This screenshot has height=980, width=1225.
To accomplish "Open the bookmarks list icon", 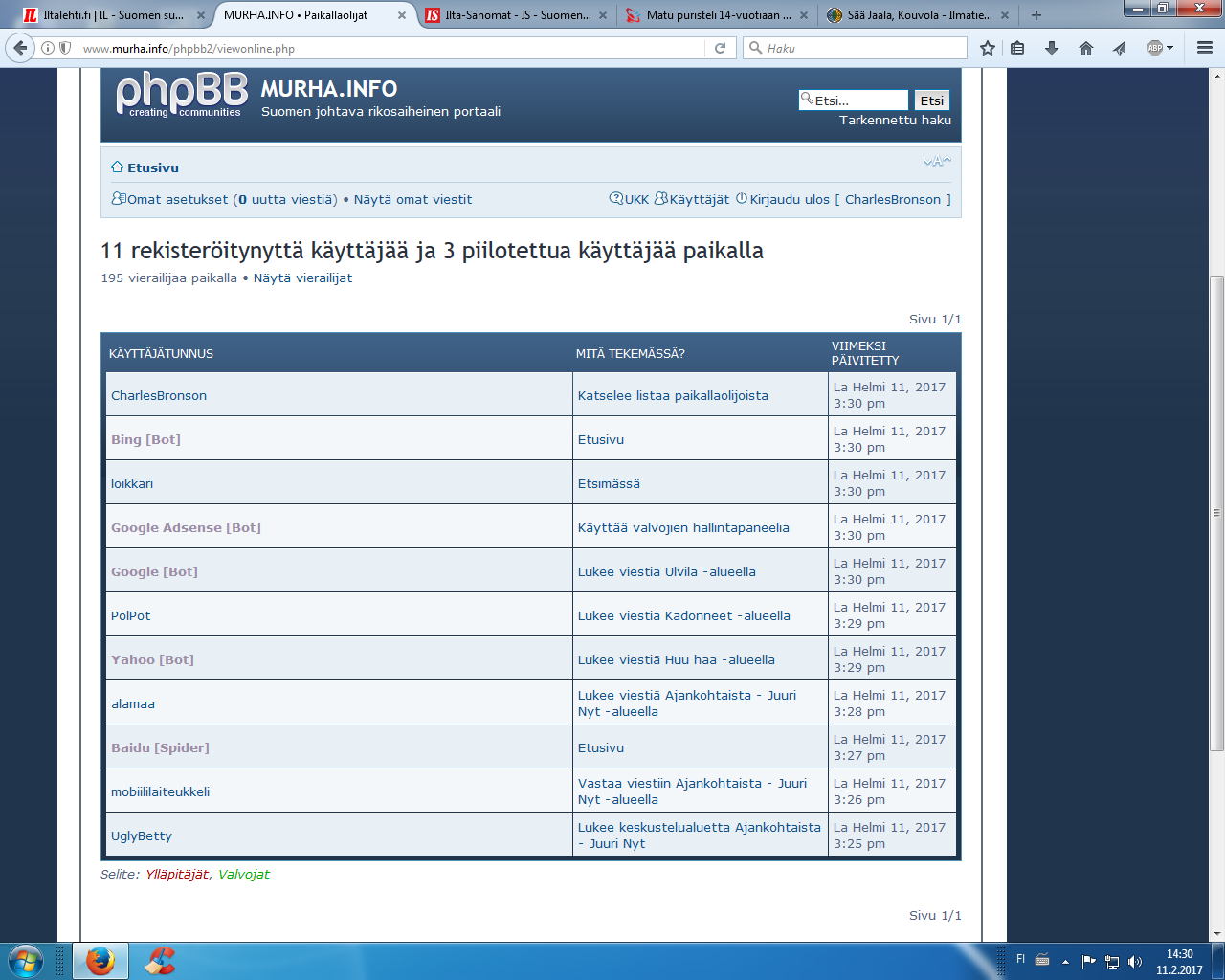I will point(1017,48).
